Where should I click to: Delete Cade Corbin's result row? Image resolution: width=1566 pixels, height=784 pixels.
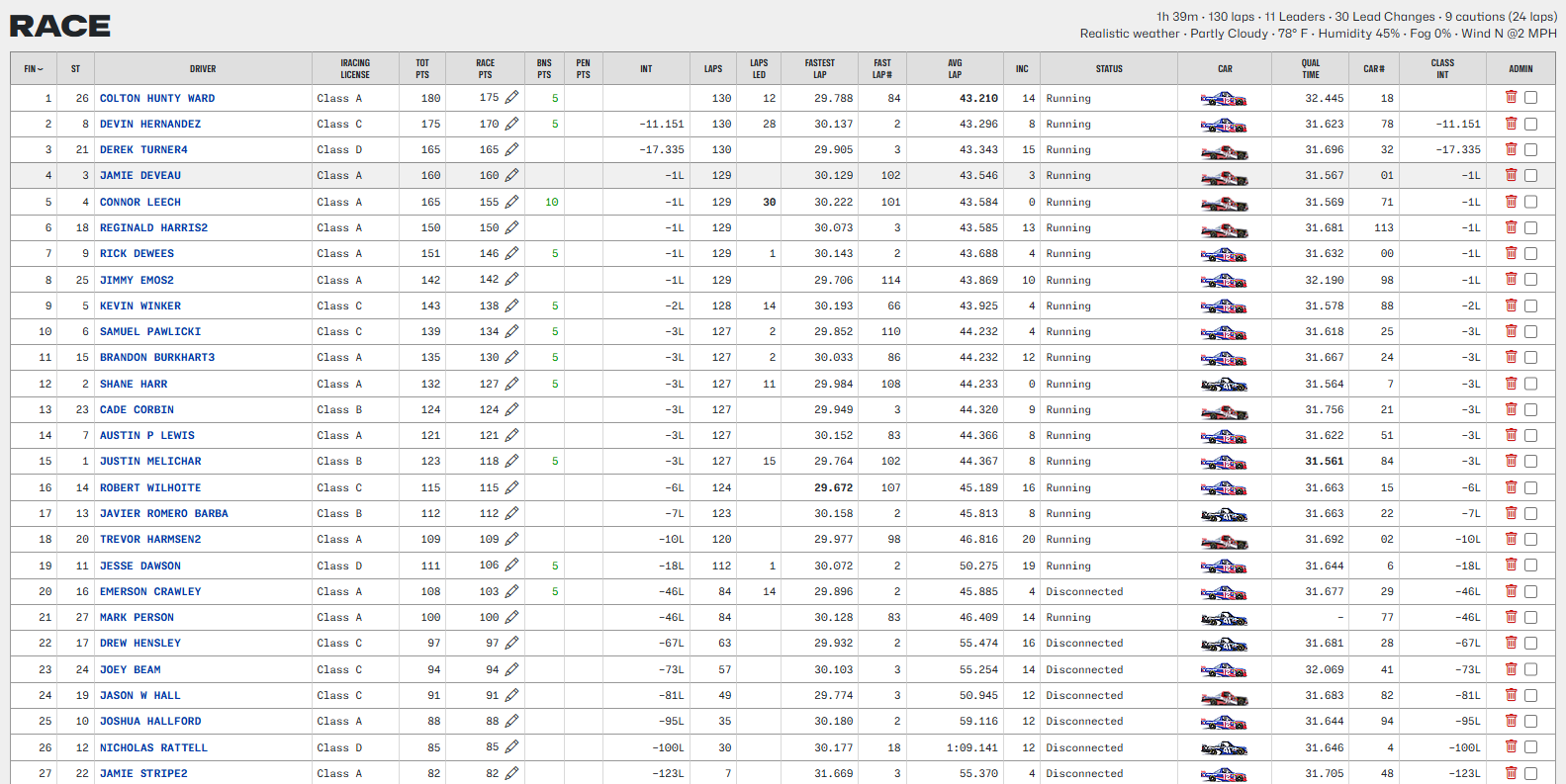tap(1511, 409)
